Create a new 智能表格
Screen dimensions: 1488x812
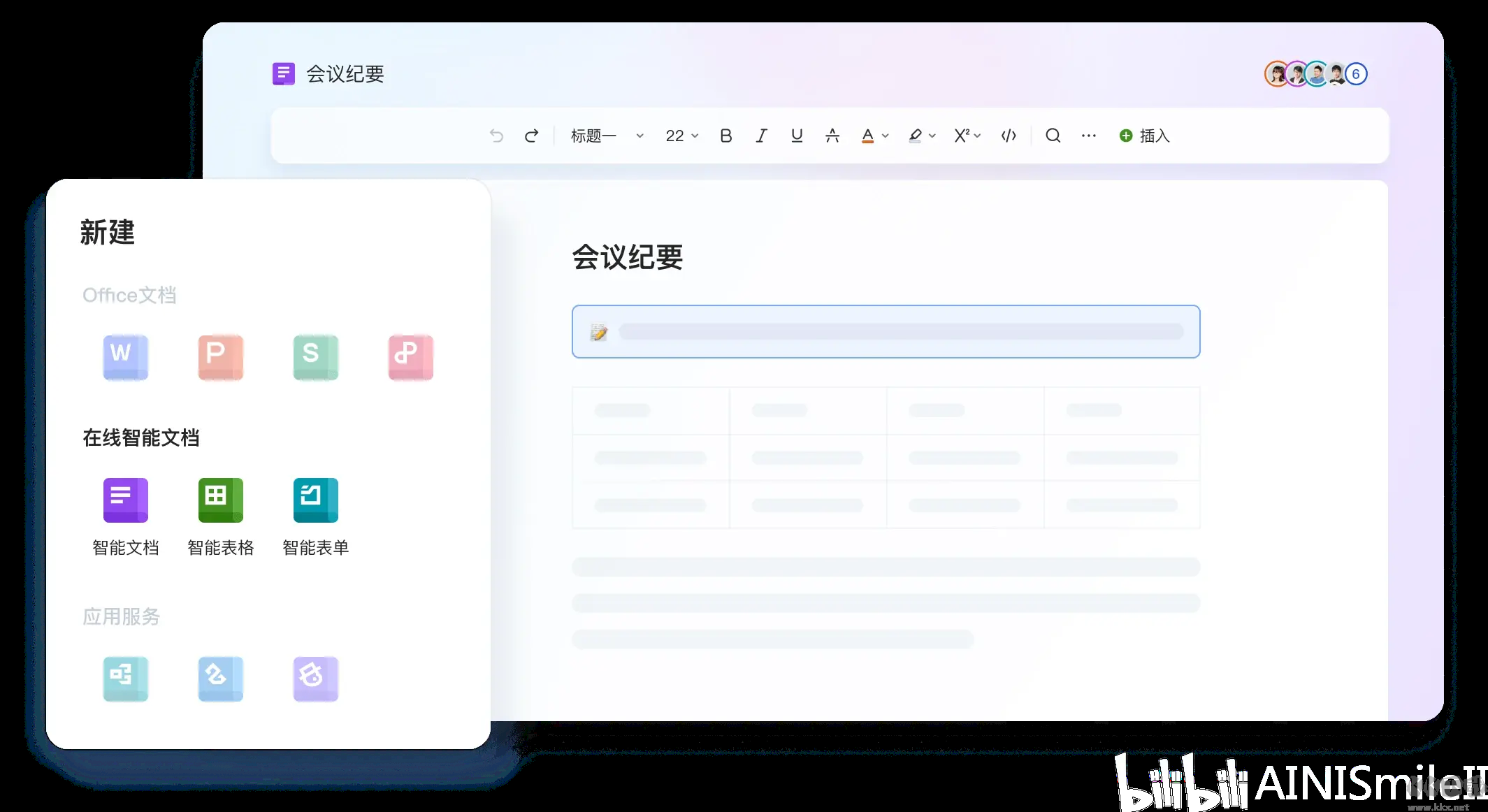tap(221, 500)
